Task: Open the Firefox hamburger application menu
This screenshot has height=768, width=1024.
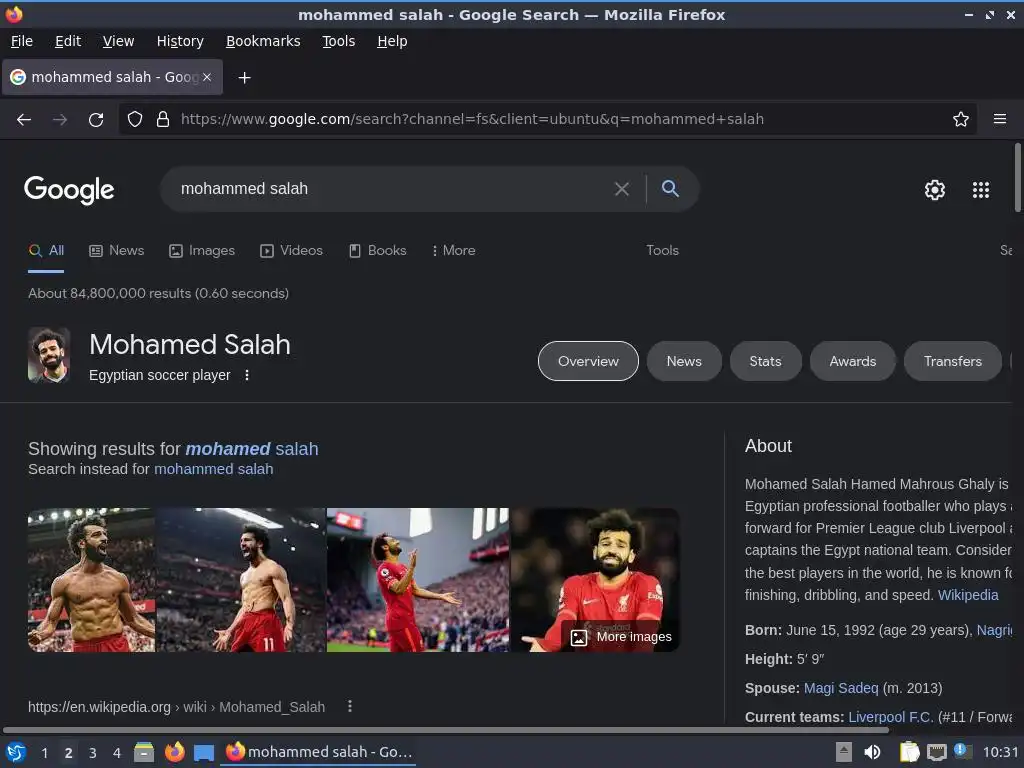Action: point(999,119)
